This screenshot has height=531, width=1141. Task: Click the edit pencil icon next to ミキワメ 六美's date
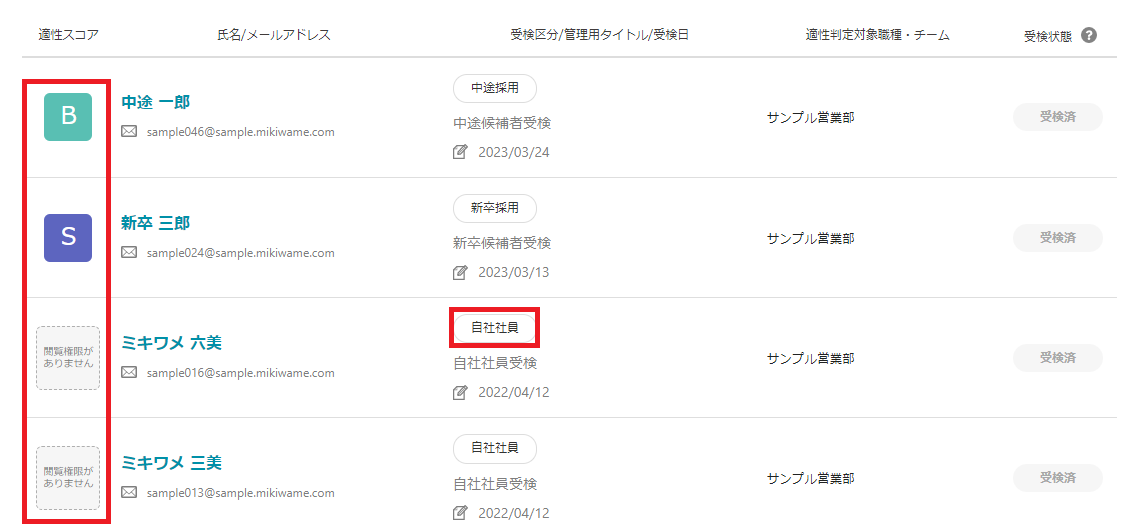coord(460,393)
